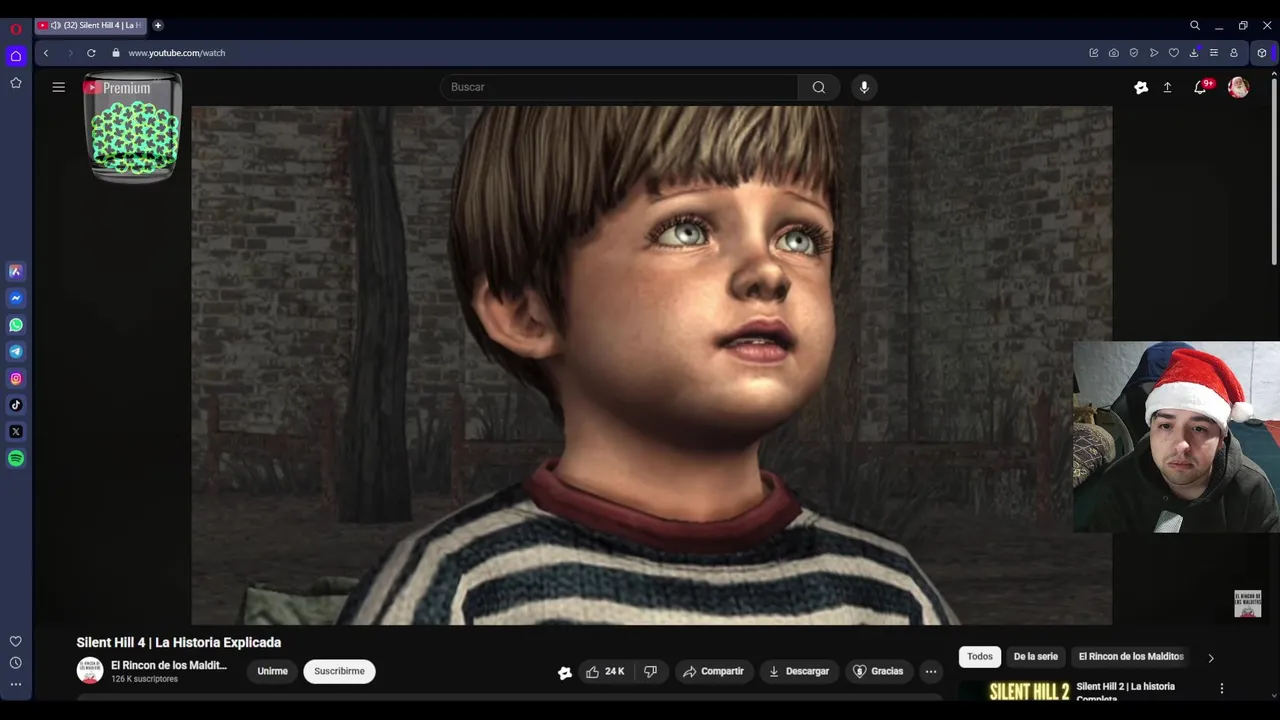Submit search with the magnifier button

click(819, 87)
